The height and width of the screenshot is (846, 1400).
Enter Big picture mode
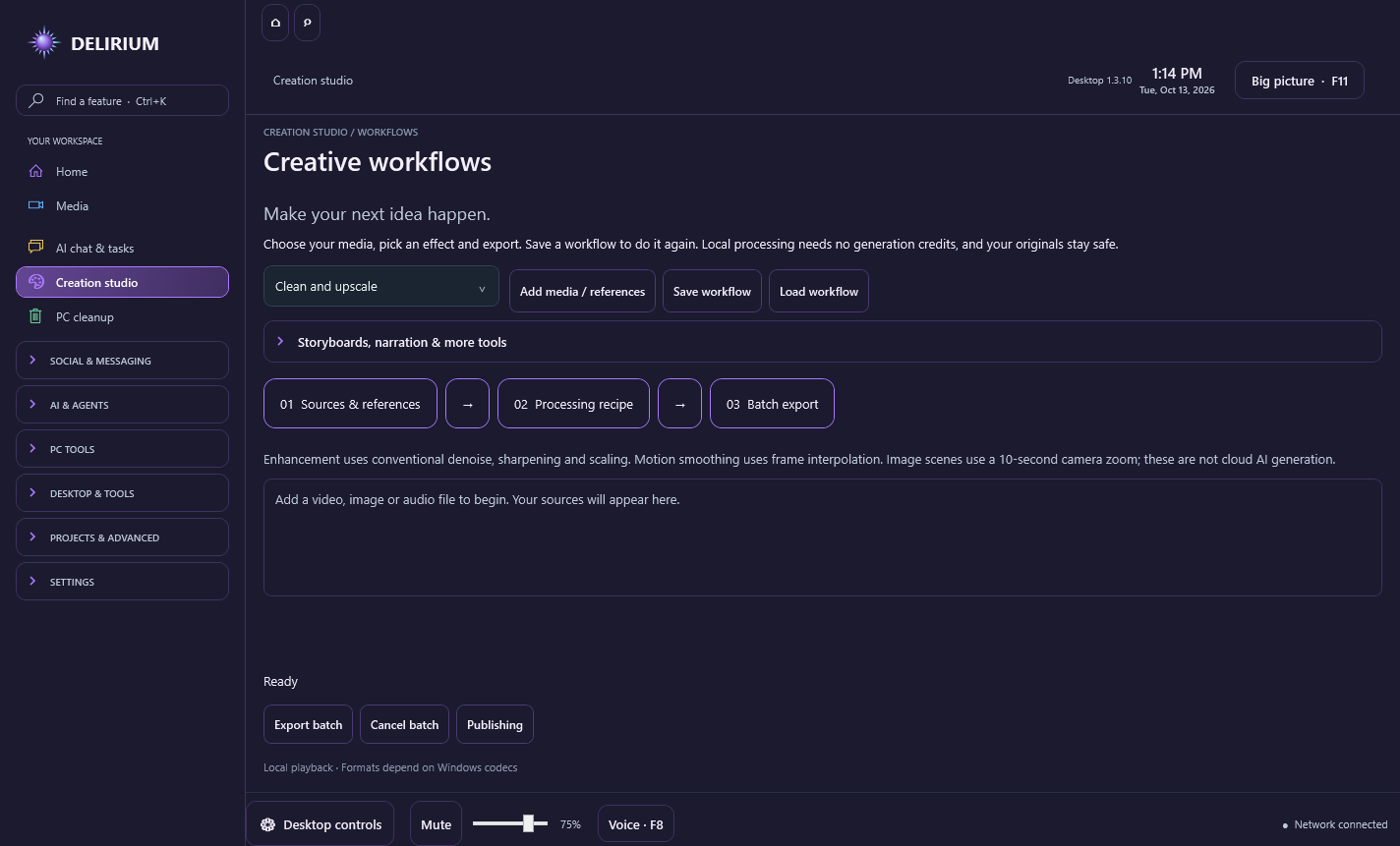(x=1300, y=81)
